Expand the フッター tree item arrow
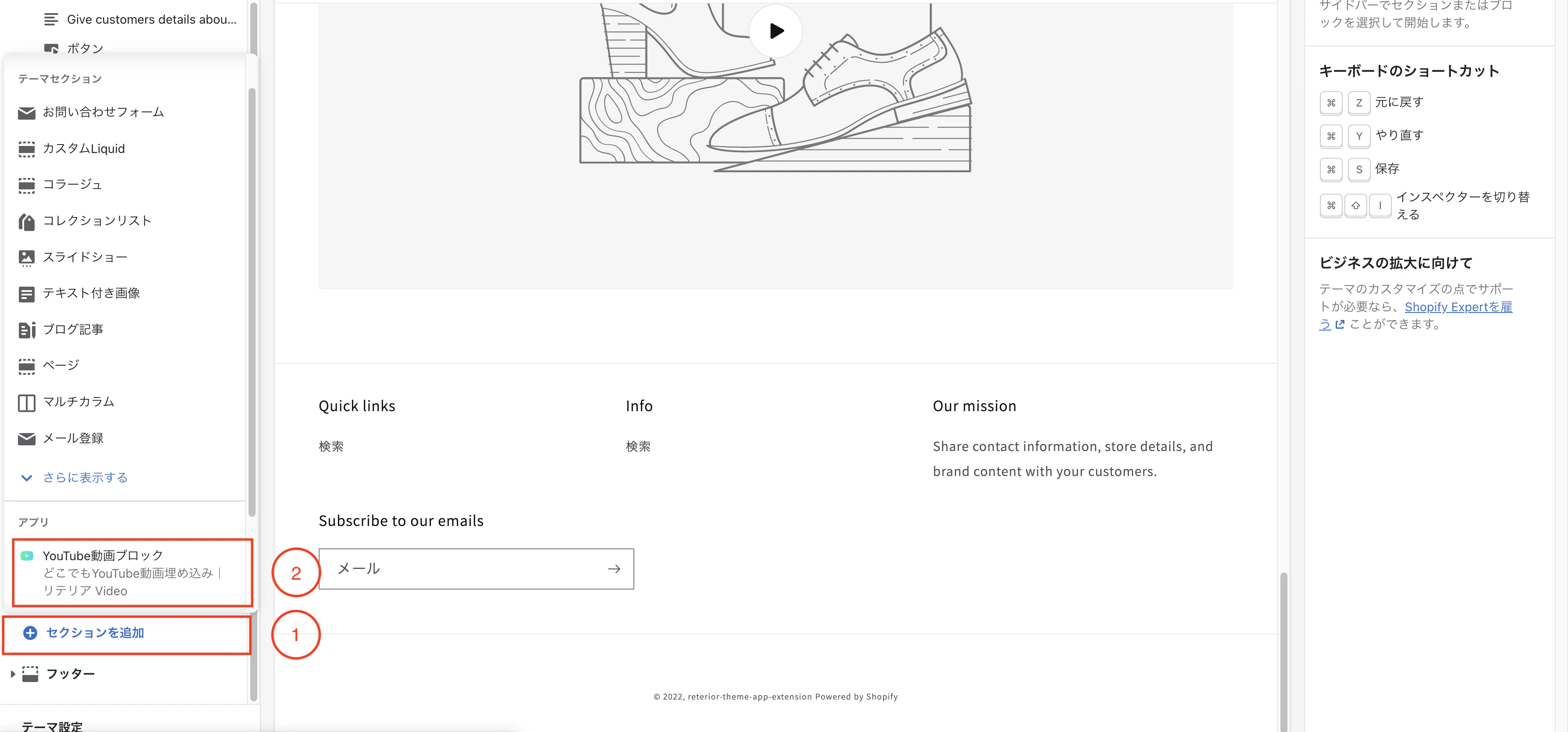The height and width of the screenshot is (732, 1568). click(x=13, y=674)
